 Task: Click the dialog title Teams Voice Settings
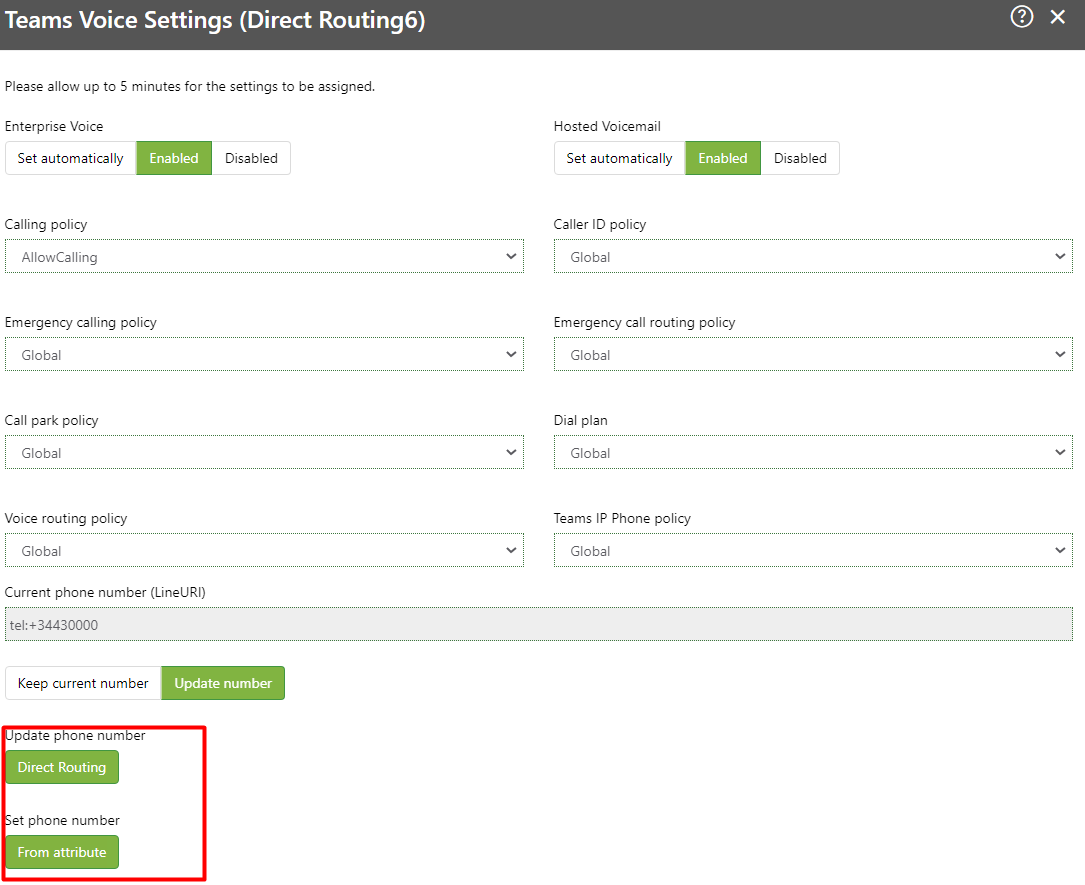tap(215, 20)
